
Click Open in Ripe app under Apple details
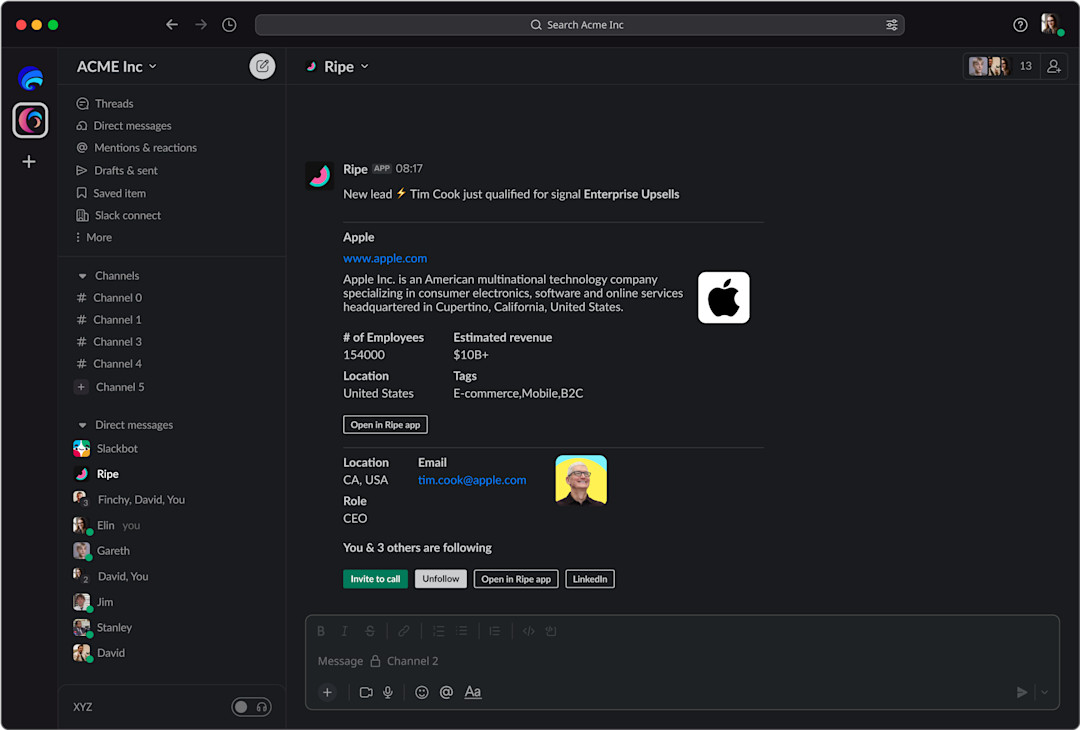tap(385, 425)
